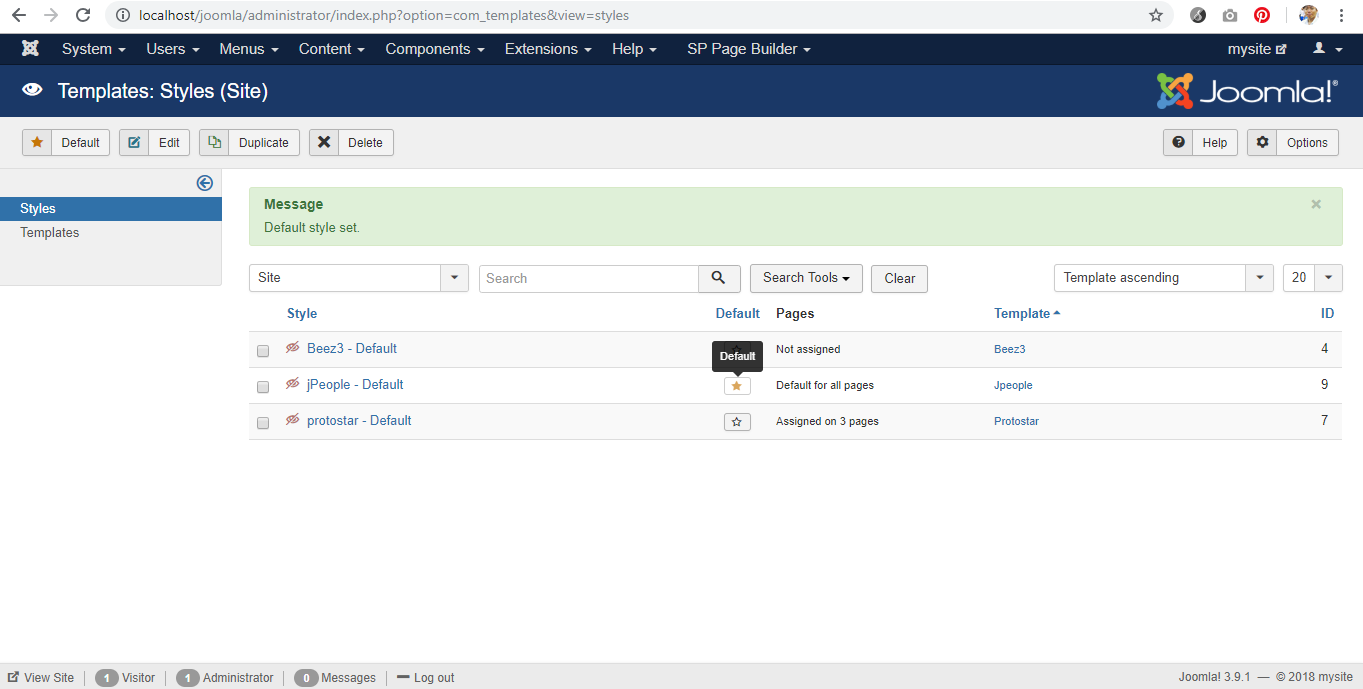Preview Beez3 template via eye icon
Screen dimensions: 1363x689
pyautogui.click(x=293, y=348)
